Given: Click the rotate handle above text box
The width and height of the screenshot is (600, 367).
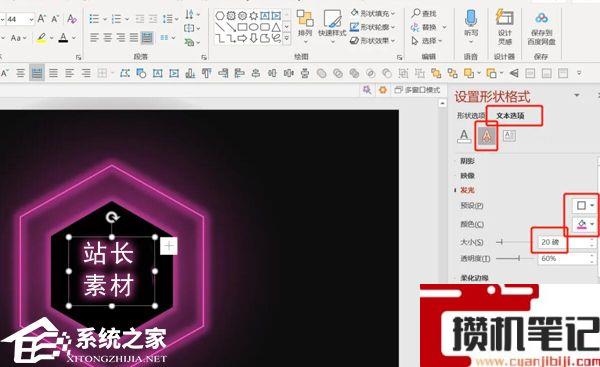Looking at the screenshot, I should coord(112,218).
